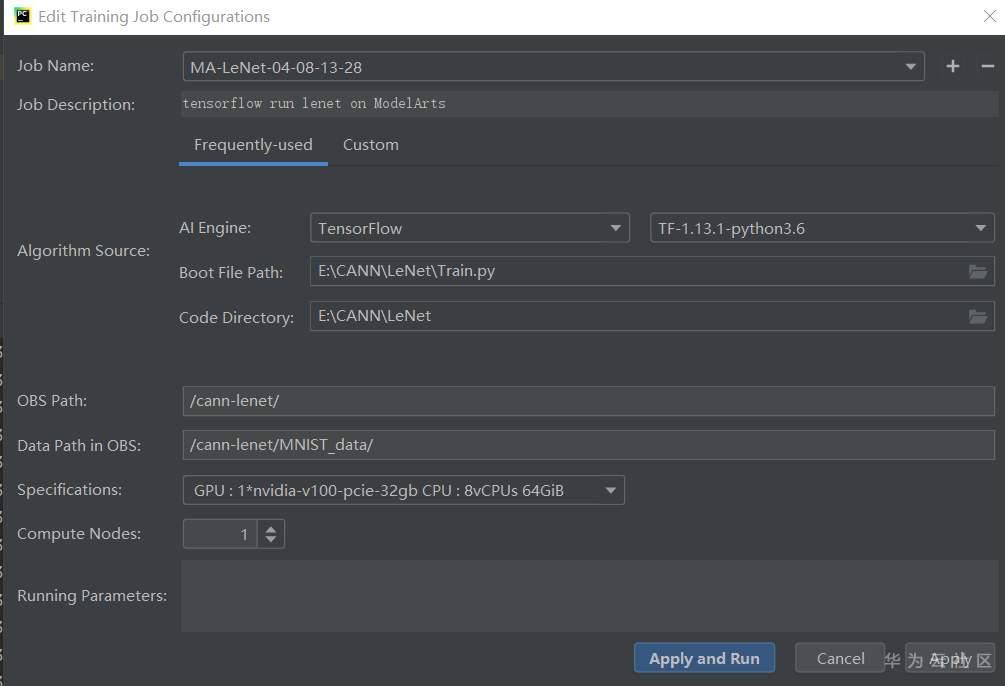This screenshot has height=686, width=1005.
Task: Close the Edit Training Job Configurations dialog
Action: pos(989,16)
